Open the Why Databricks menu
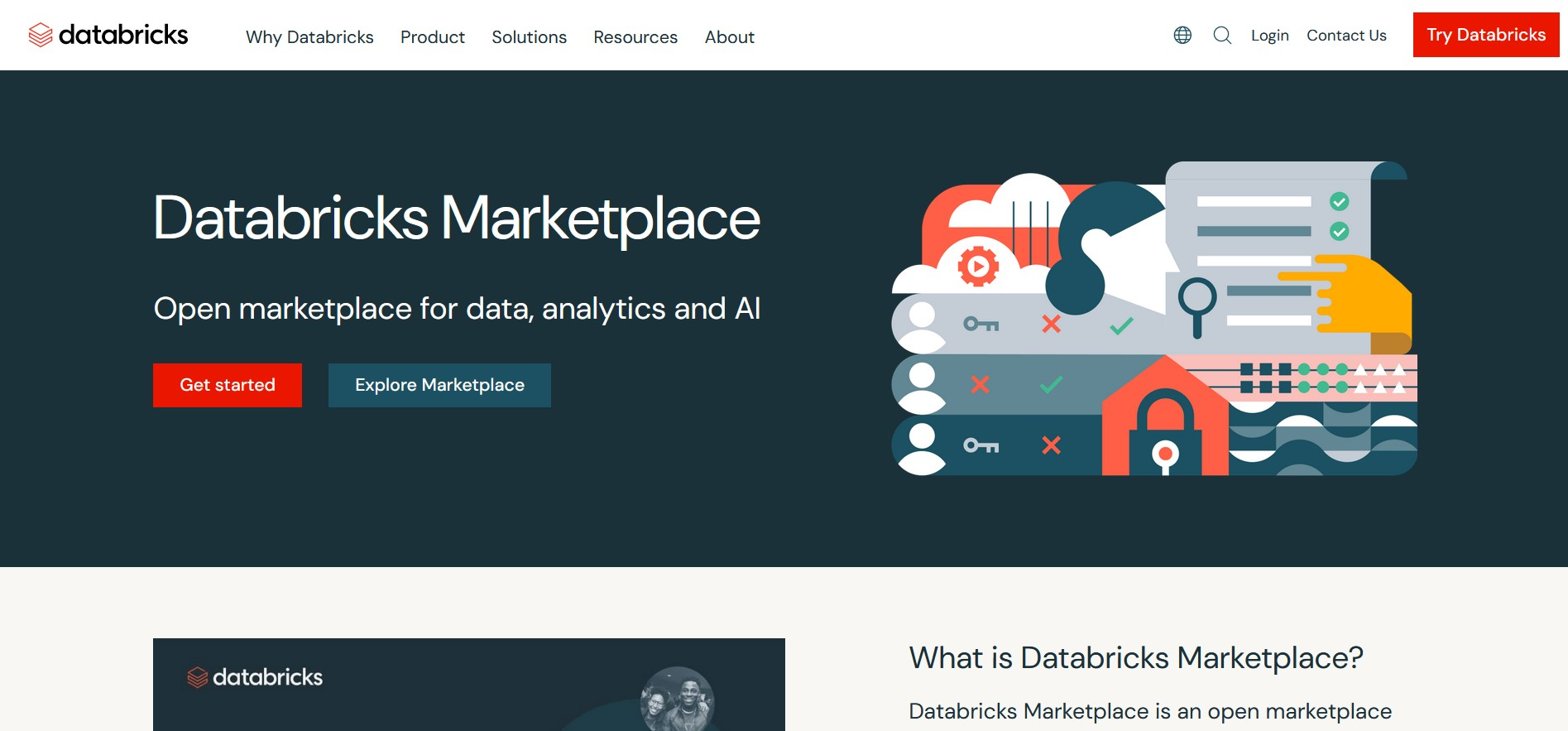The height and width of the screenshot is (731, 1568). tap(309, 37)
